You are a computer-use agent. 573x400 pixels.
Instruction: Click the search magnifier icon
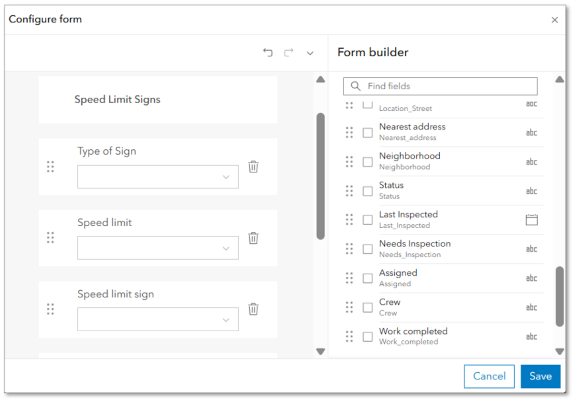point(355,86)
